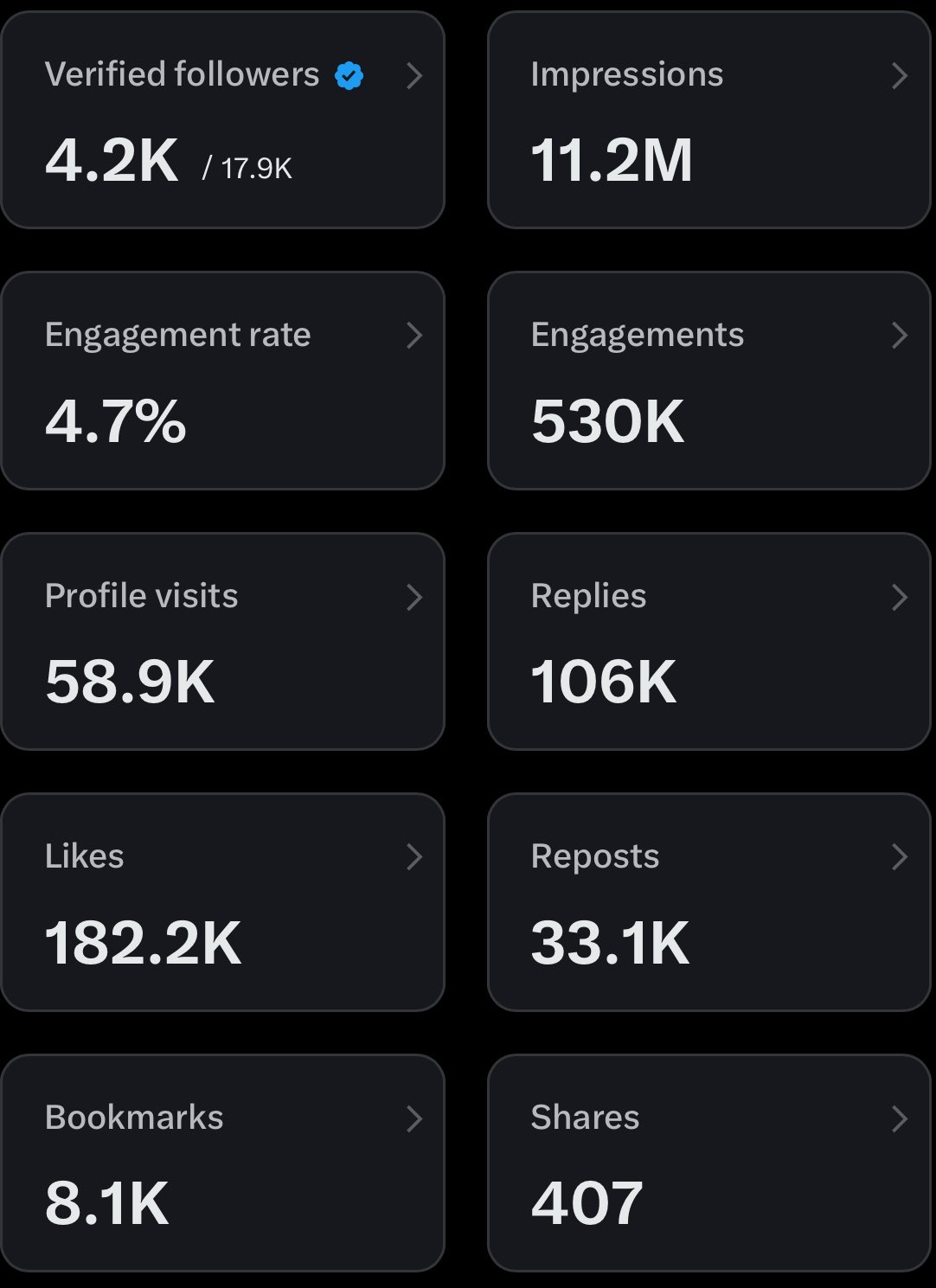936x1288 pixels.
Task: Expand Impressions details via chevron
Action: 900,76
